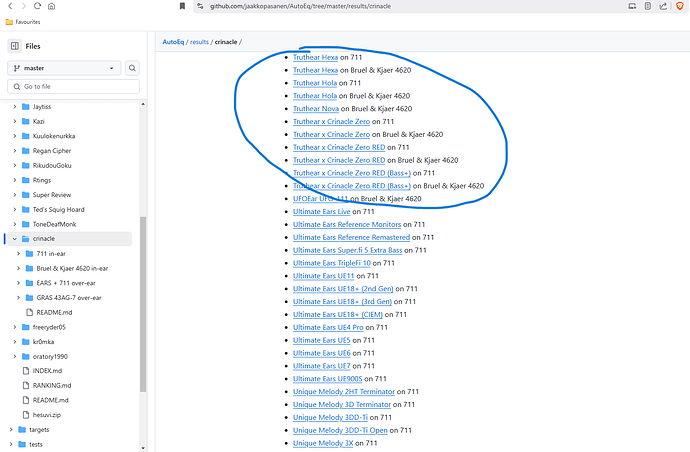Open Ultimate Ears UE4 Pro link
The height and width of the screenshot is (452, 690).
pos(328,327)
